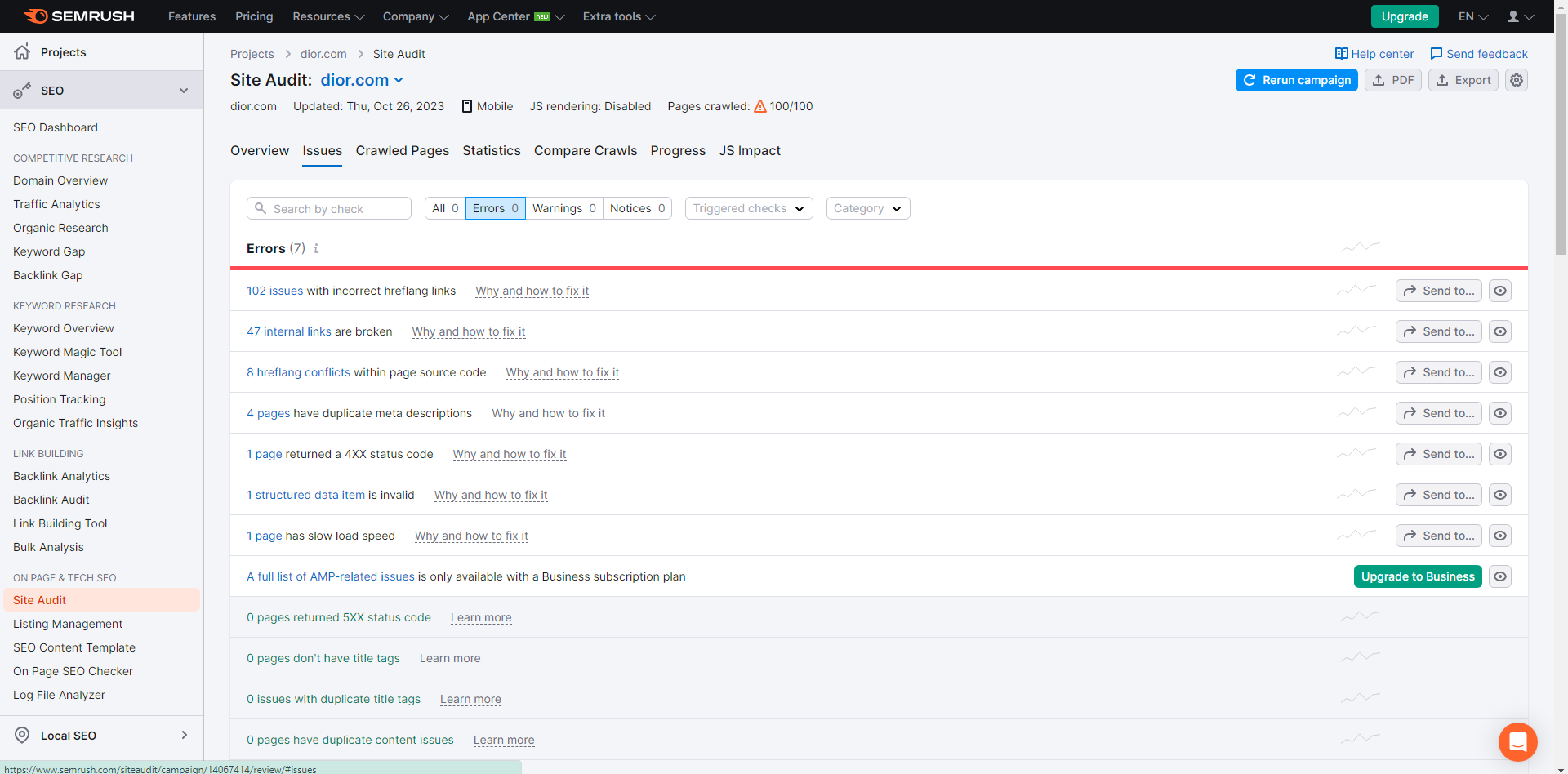
Task: Open the App Center menu
Action: tap(516, 16)
